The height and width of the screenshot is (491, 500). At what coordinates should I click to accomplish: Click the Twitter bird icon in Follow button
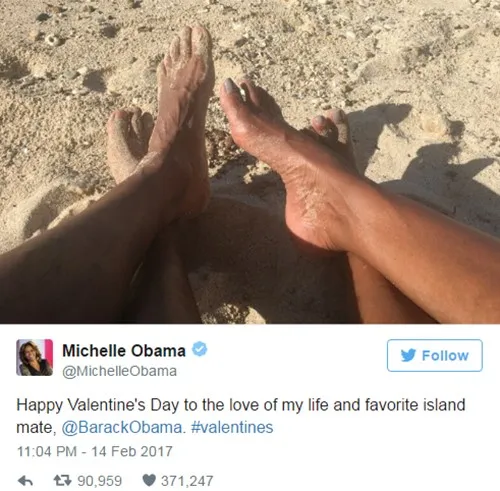coord(409,355)
